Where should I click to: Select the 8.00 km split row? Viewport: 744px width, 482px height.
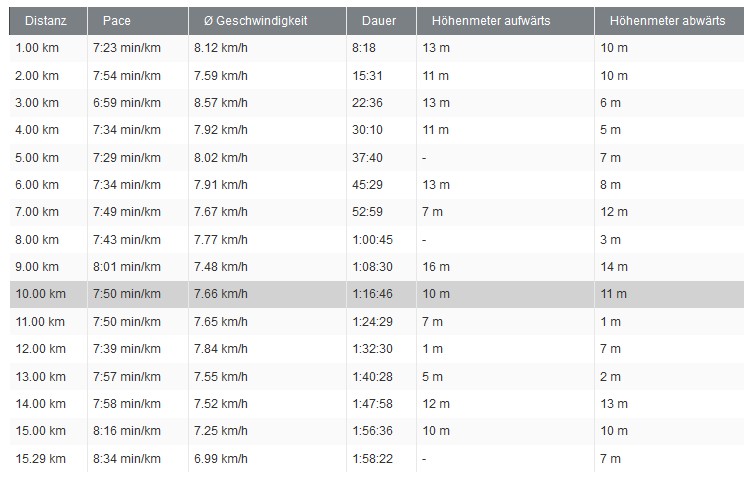tap(372, 240)
